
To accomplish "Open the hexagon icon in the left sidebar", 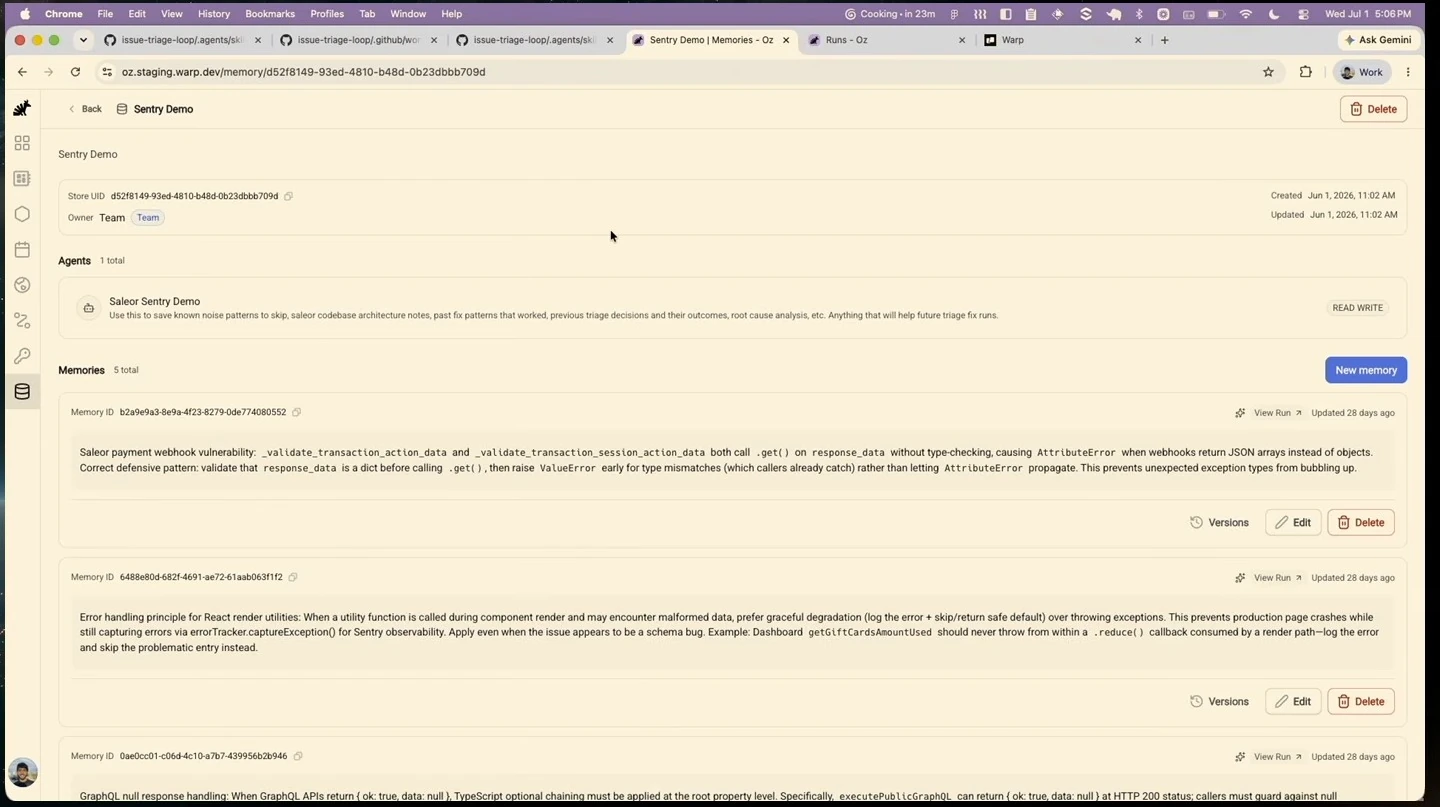I will click(x=22, y=214).
